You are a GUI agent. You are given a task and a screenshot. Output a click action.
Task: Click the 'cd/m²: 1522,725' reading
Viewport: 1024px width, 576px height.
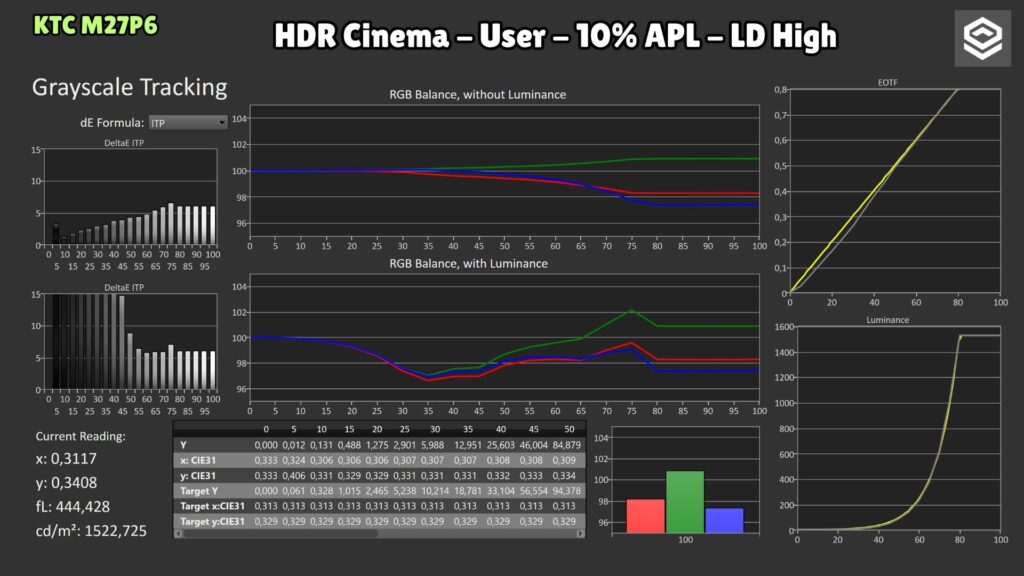click(x=91, y=531)
